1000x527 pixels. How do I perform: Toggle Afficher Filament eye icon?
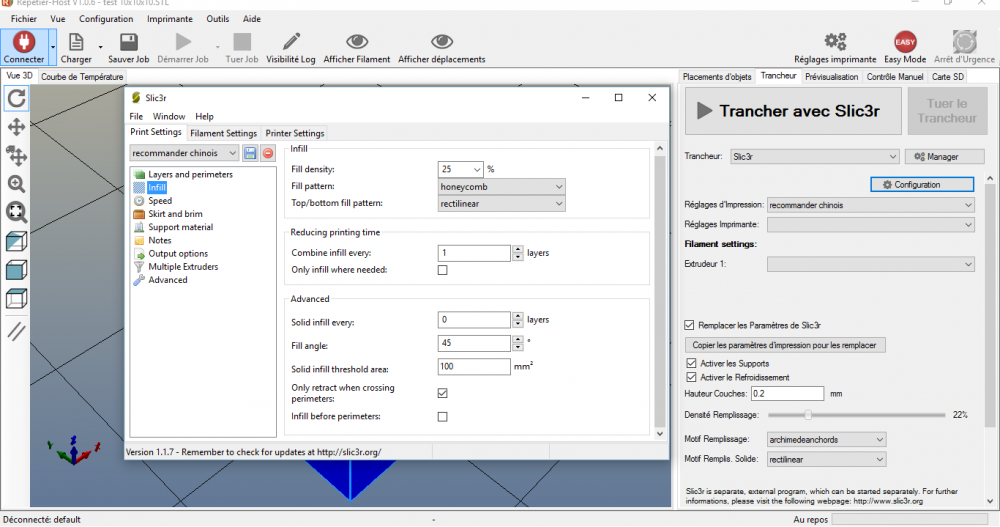coord(357,42)
